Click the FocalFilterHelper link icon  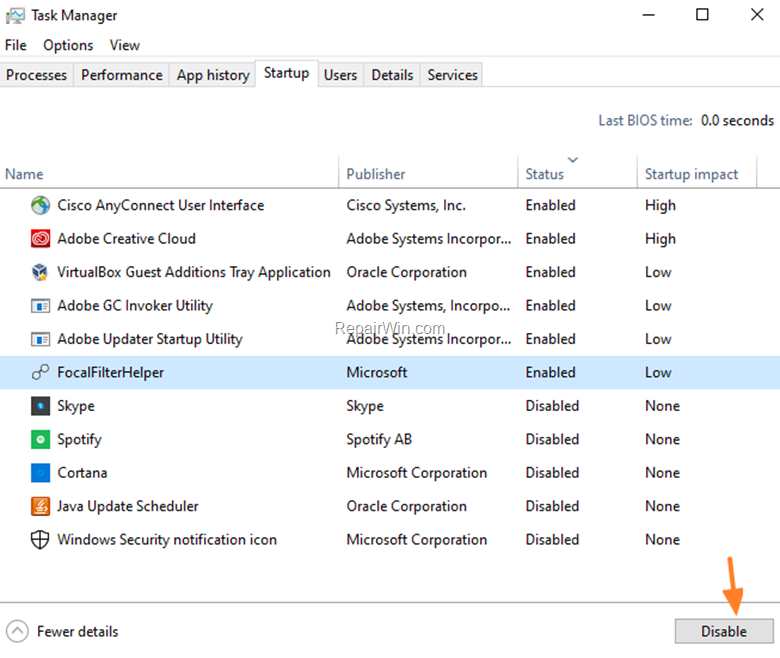click(x=40, y=372)
